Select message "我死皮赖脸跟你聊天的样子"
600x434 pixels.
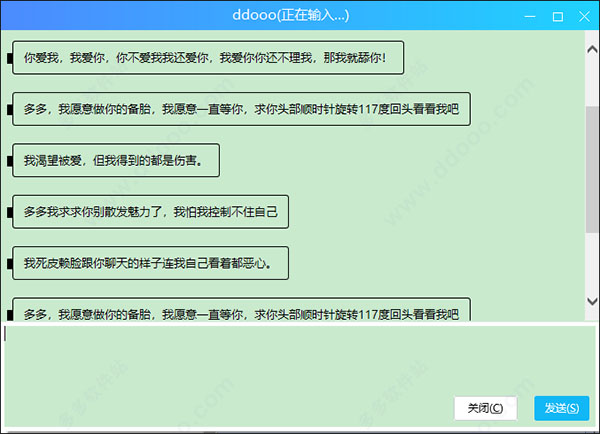150,263
